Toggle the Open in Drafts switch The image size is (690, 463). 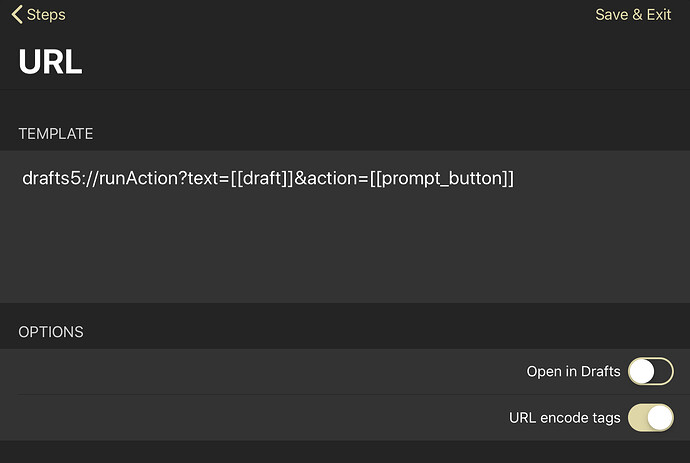pyautogui.click(x=651, y=371)
